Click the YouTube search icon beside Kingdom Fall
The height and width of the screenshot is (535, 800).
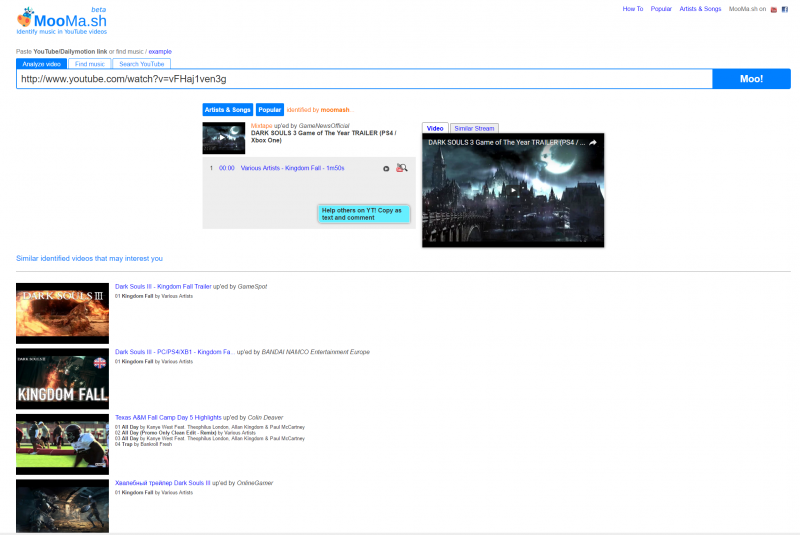pyautogui.click(x=402, y=168)
